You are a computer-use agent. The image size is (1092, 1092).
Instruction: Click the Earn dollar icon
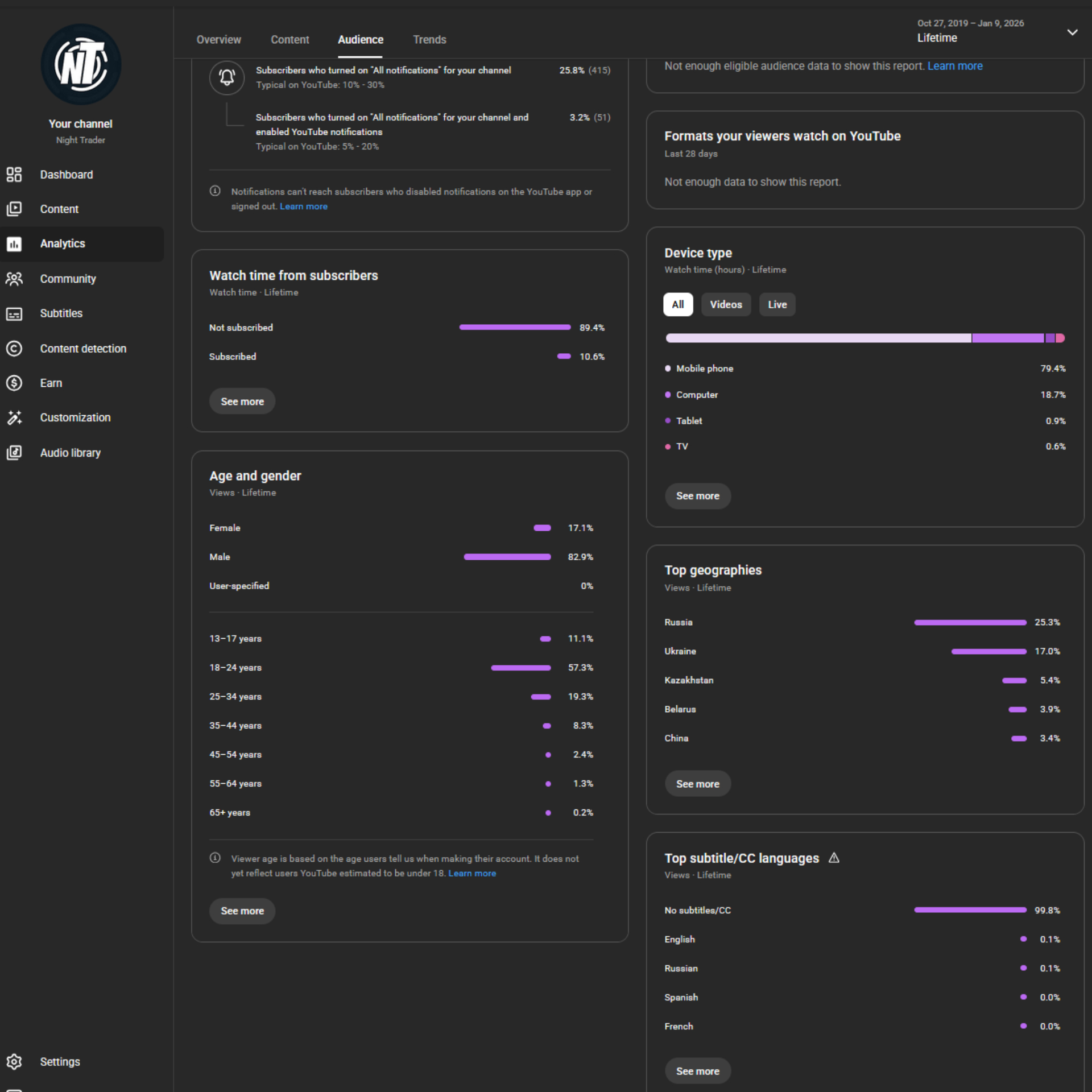point(14,383)
